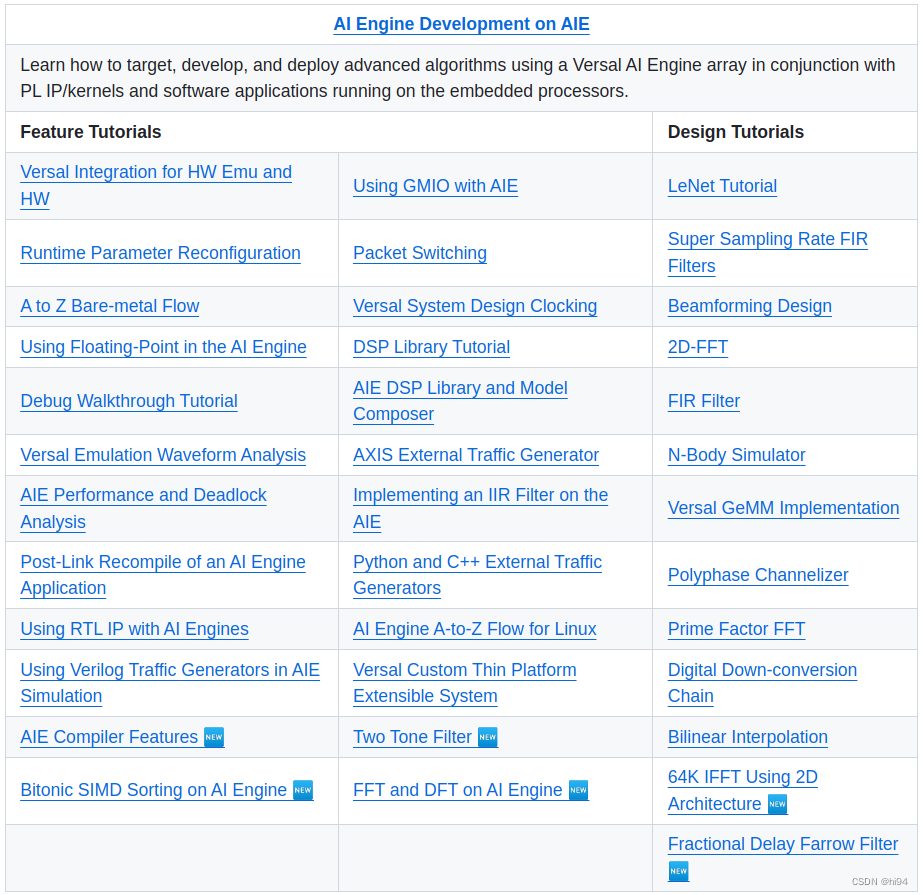Viewport: 923px width, 895px height.
Task: Open Versal Emulation Waveform Analysis link
Action: point(163,455)
